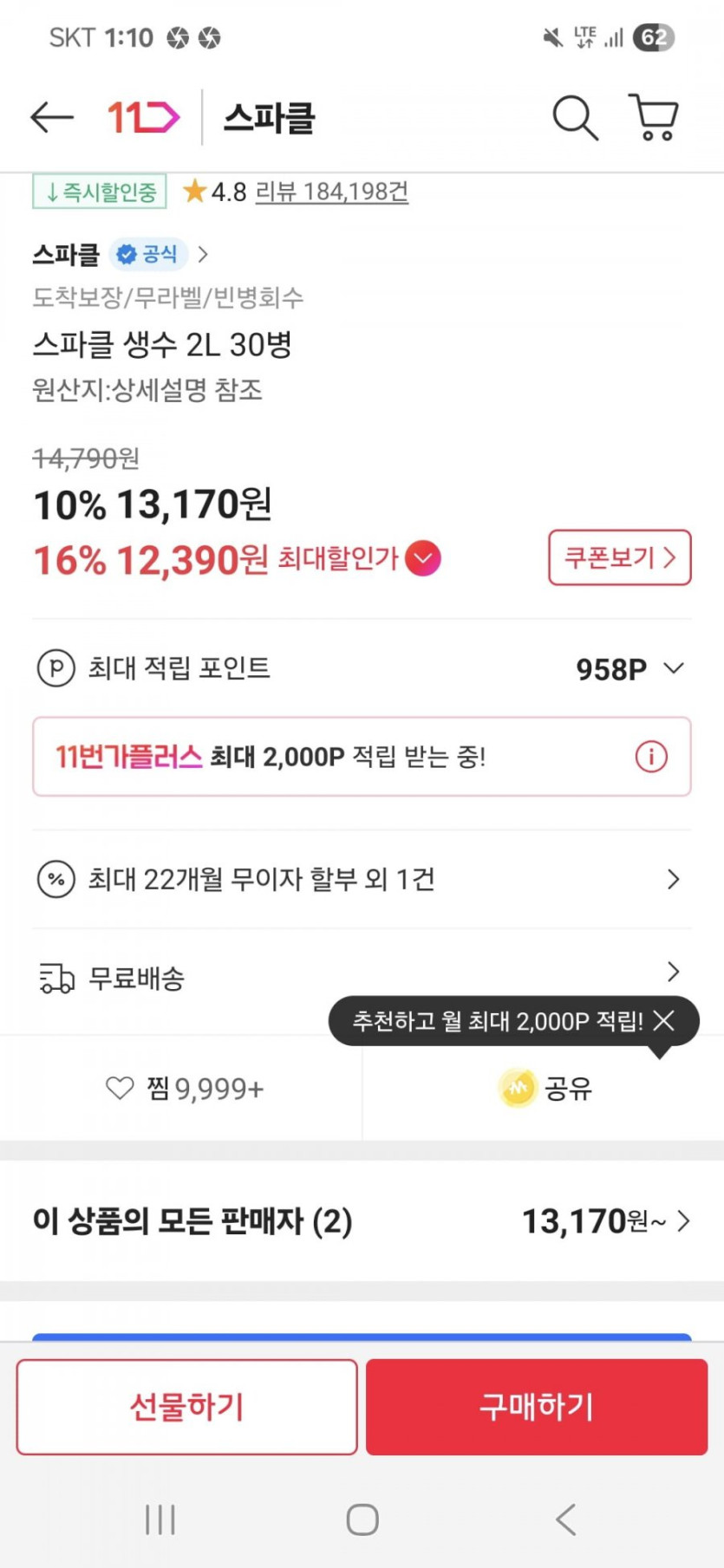Expand the 무이자 할부 details row
724x1568 pixels.
tap(673, 880)
